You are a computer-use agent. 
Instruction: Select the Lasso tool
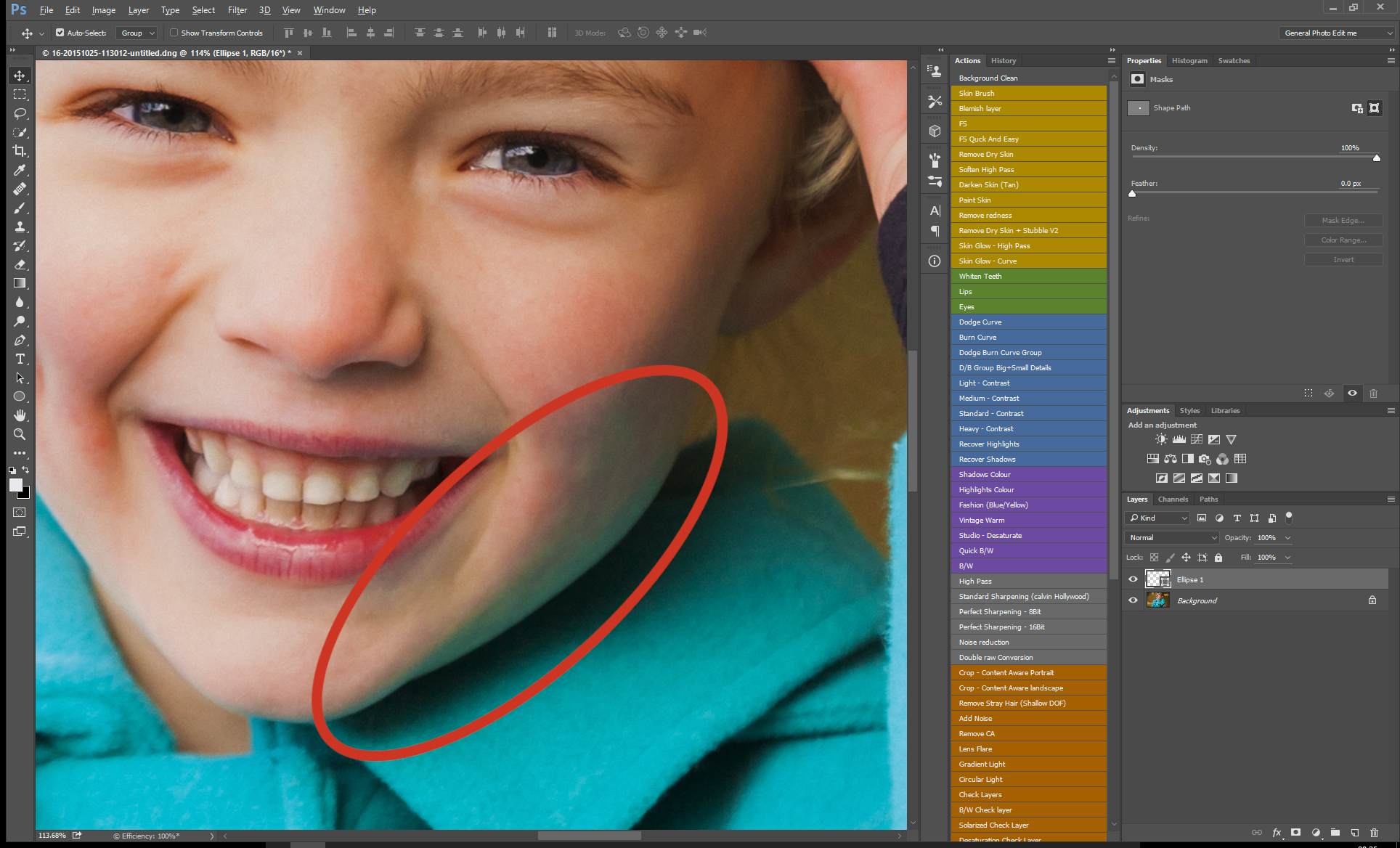pos(20,113)
